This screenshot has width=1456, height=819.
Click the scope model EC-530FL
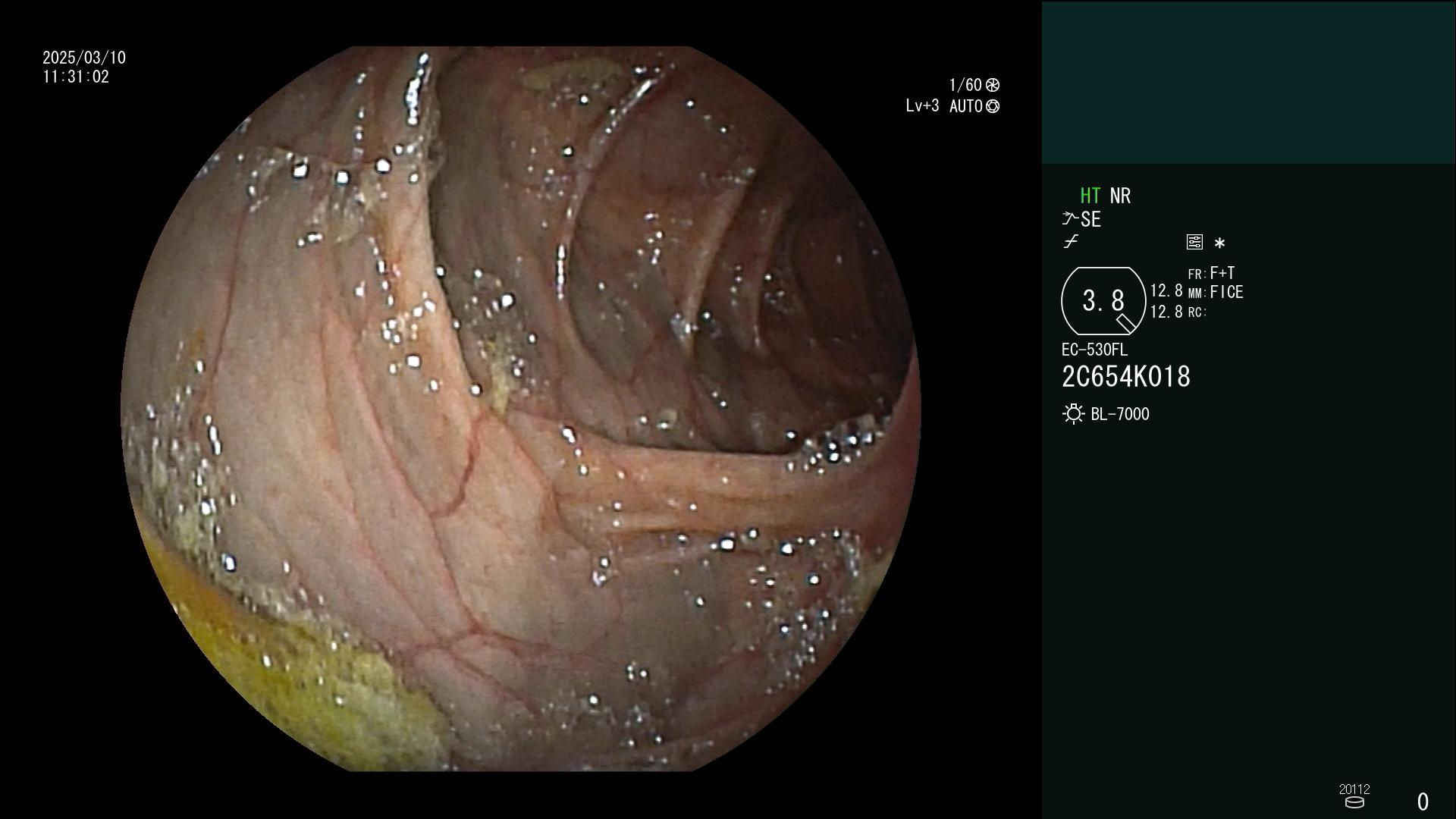pos(1094,350)
